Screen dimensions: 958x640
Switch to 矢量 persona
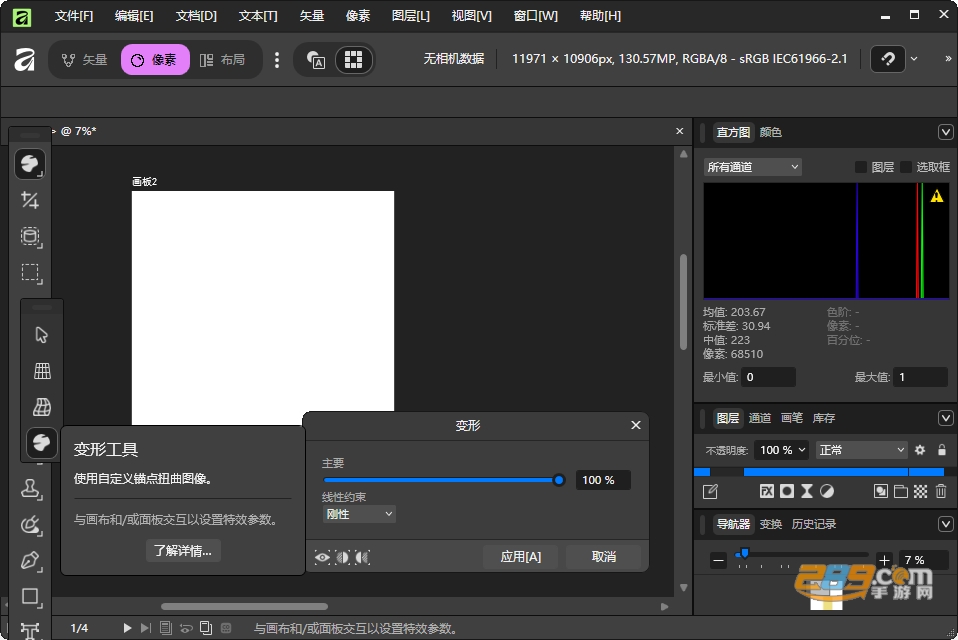(x=84, y=59)
